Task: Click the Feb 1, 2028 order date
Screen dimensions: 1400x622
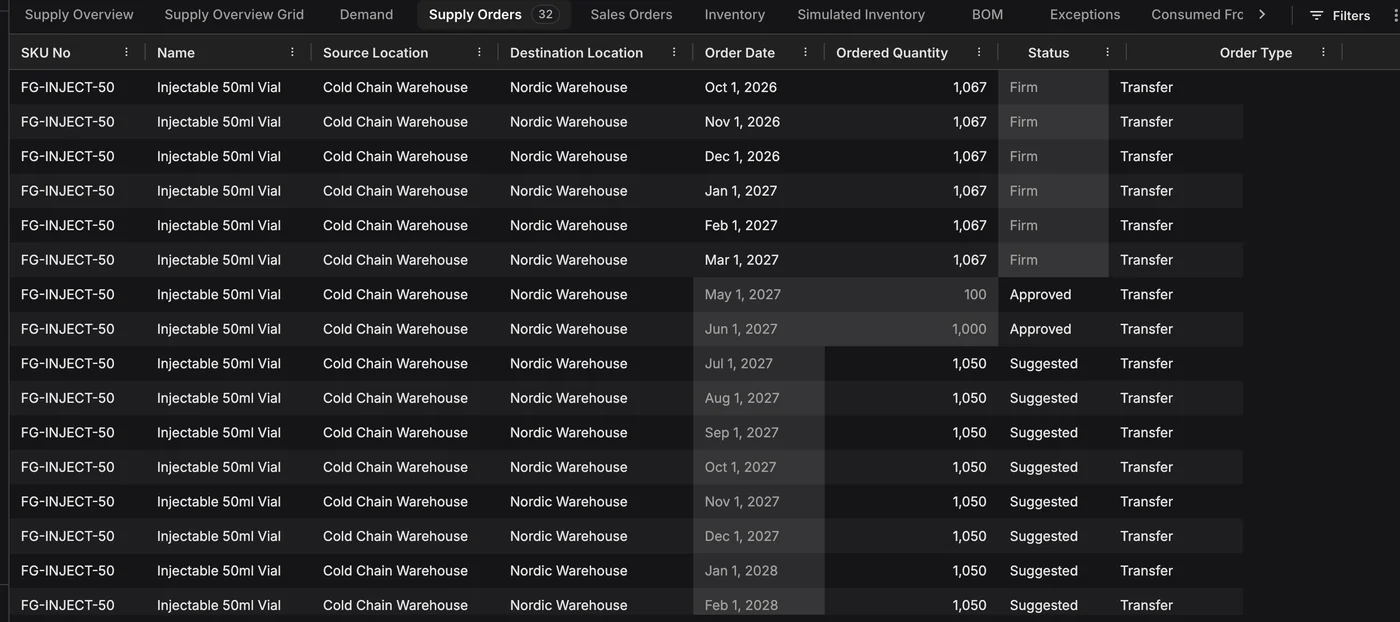Action: click(x=759, y=605)
